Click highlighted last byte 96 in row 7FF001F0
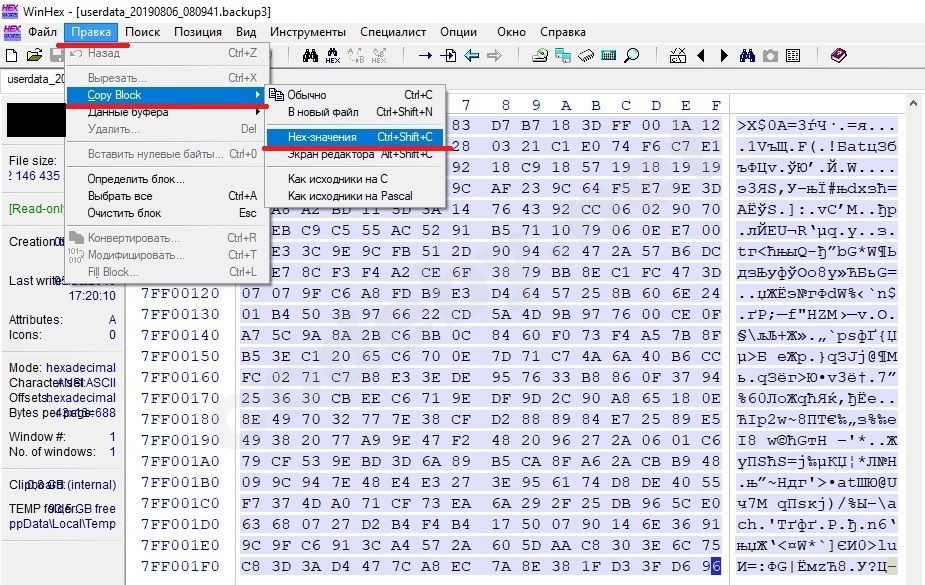925x585 pixels. tap(711, 566)
